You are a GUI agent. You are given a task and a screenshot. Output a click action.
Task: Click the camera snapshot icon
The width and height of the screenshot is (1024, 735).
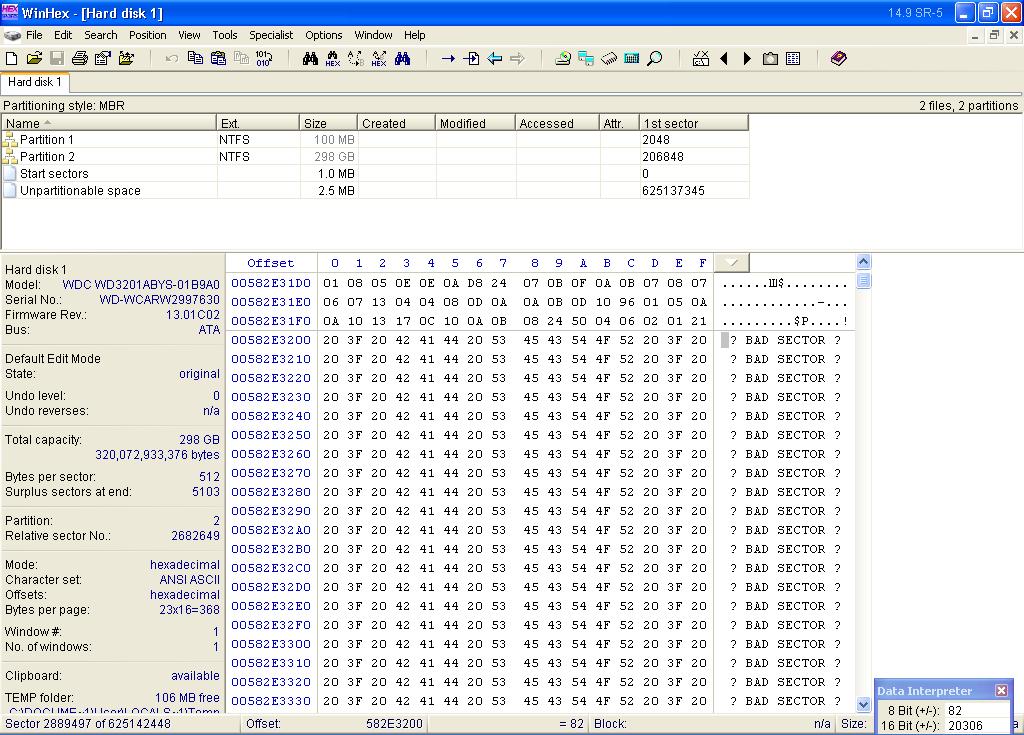(x=771, y=59)
